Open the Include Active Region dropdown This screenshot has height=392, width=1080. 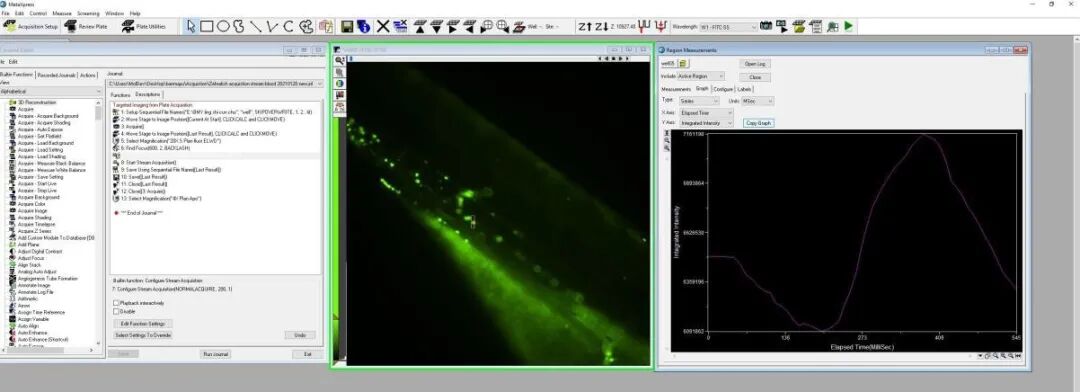pyautogui.click(x=701, y=76)
